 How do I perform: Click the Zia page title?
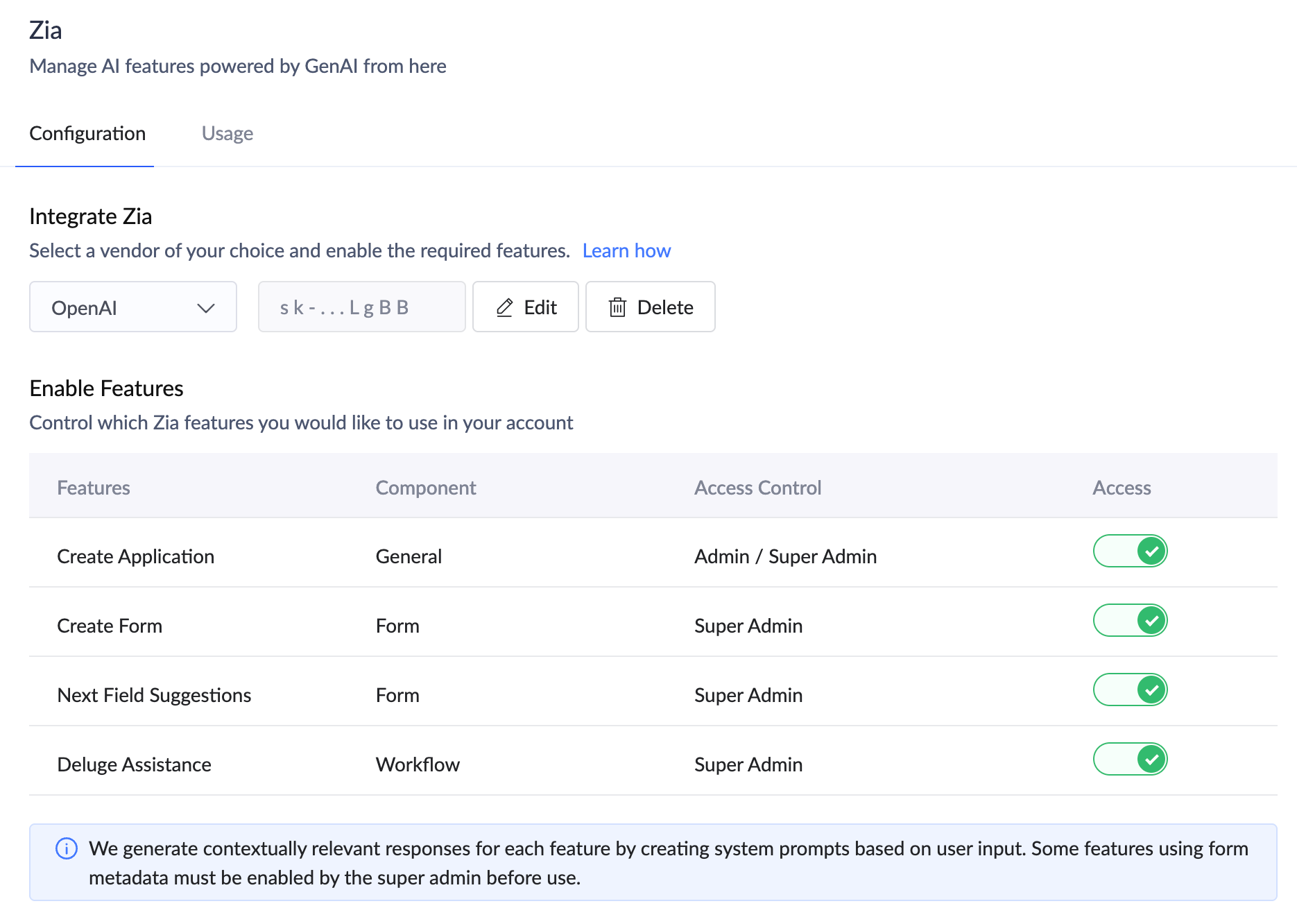coord(46,31)
